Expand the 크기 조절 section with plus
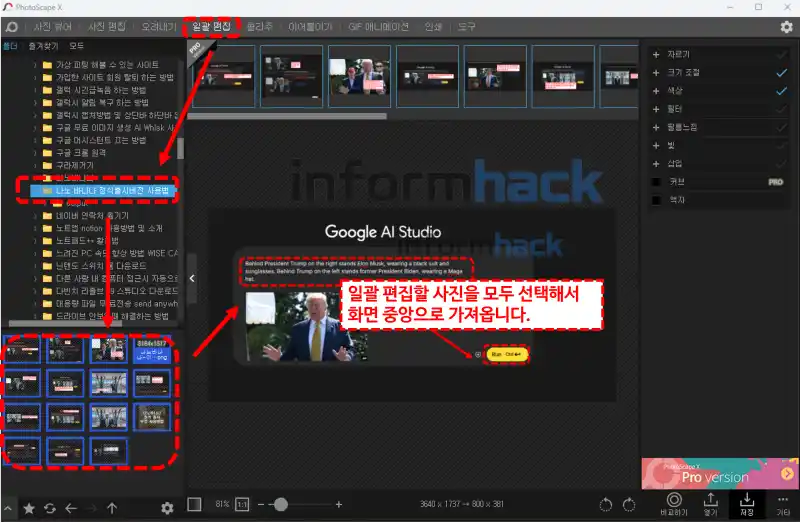Viewport: 800px width, 522px height. (x=656, y=73)
